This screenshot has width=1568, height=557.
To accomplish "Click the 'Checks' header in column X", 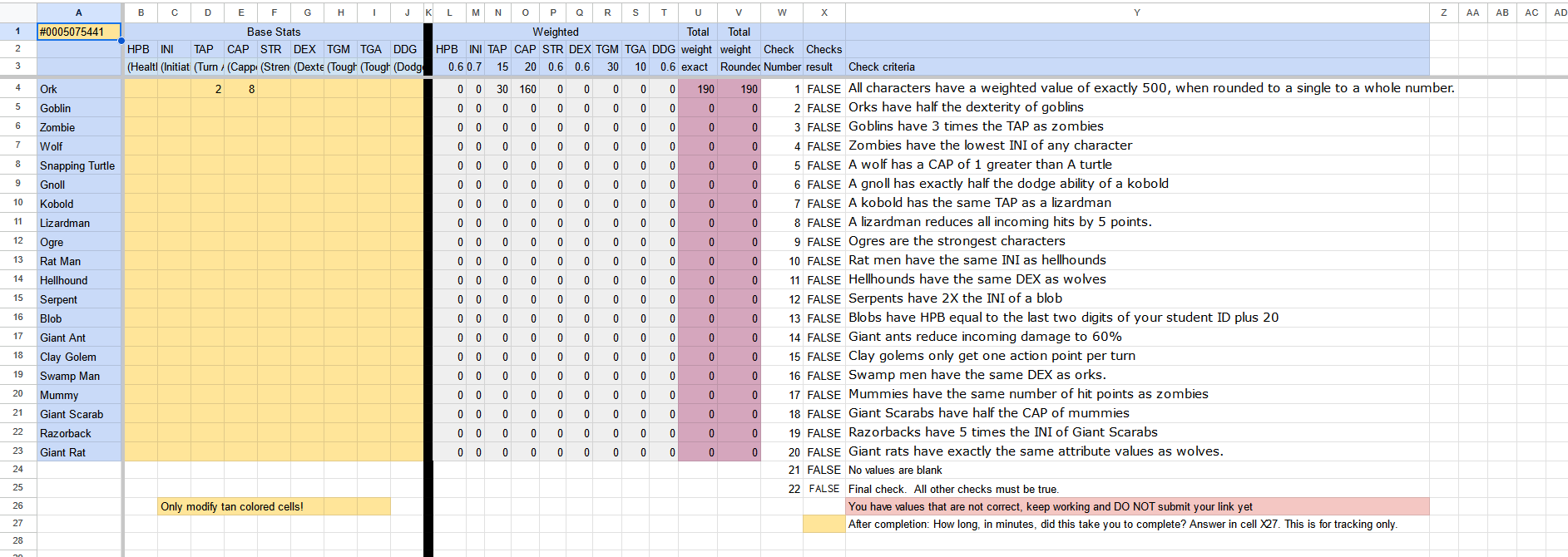I will [x=824, y=49].
